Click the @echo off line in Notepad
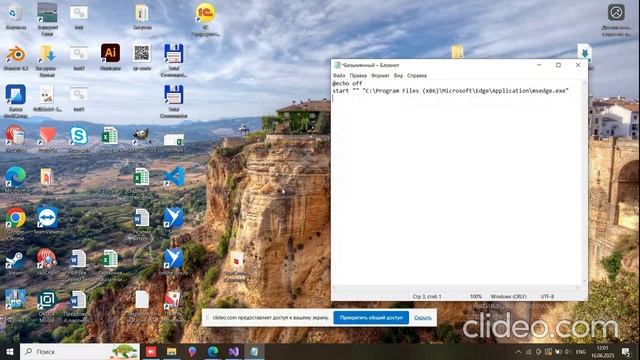The width and height of the screenshot is (640, 360). (x=347, y=83)
